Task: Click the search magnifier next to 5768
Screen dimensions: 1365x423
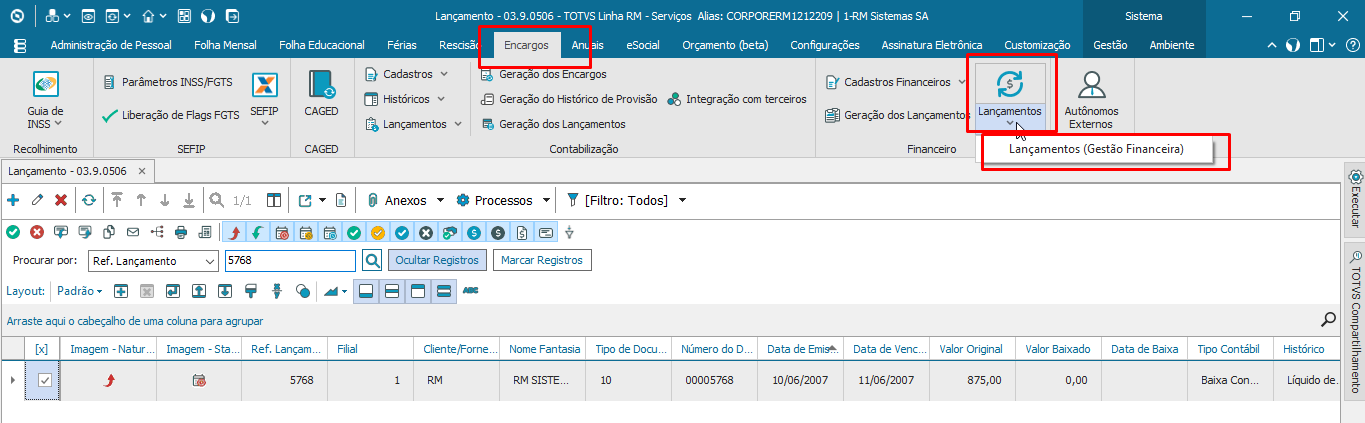Action: 371,261
